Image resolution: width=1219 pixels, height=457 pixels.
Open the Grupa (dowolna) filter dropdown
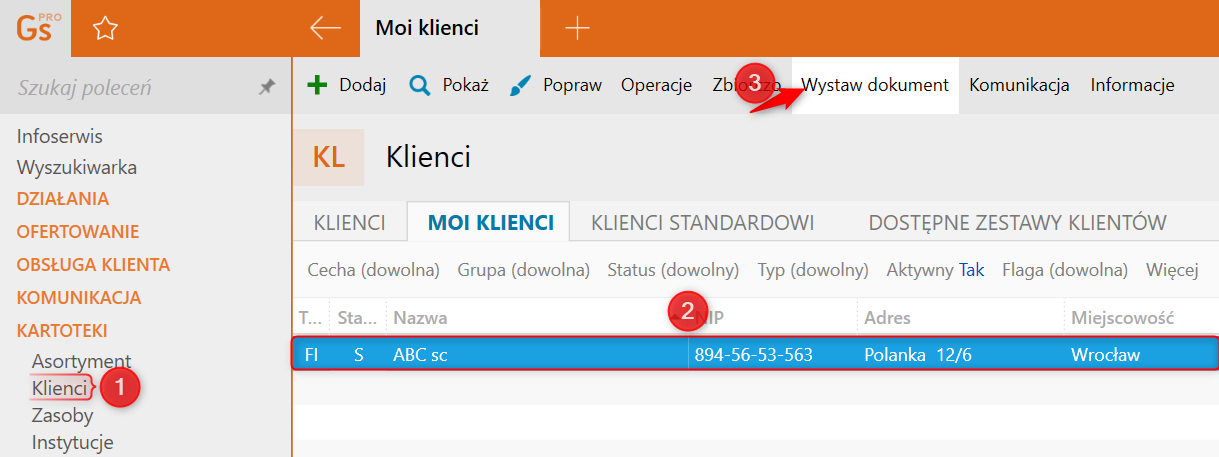coord(524,270)
